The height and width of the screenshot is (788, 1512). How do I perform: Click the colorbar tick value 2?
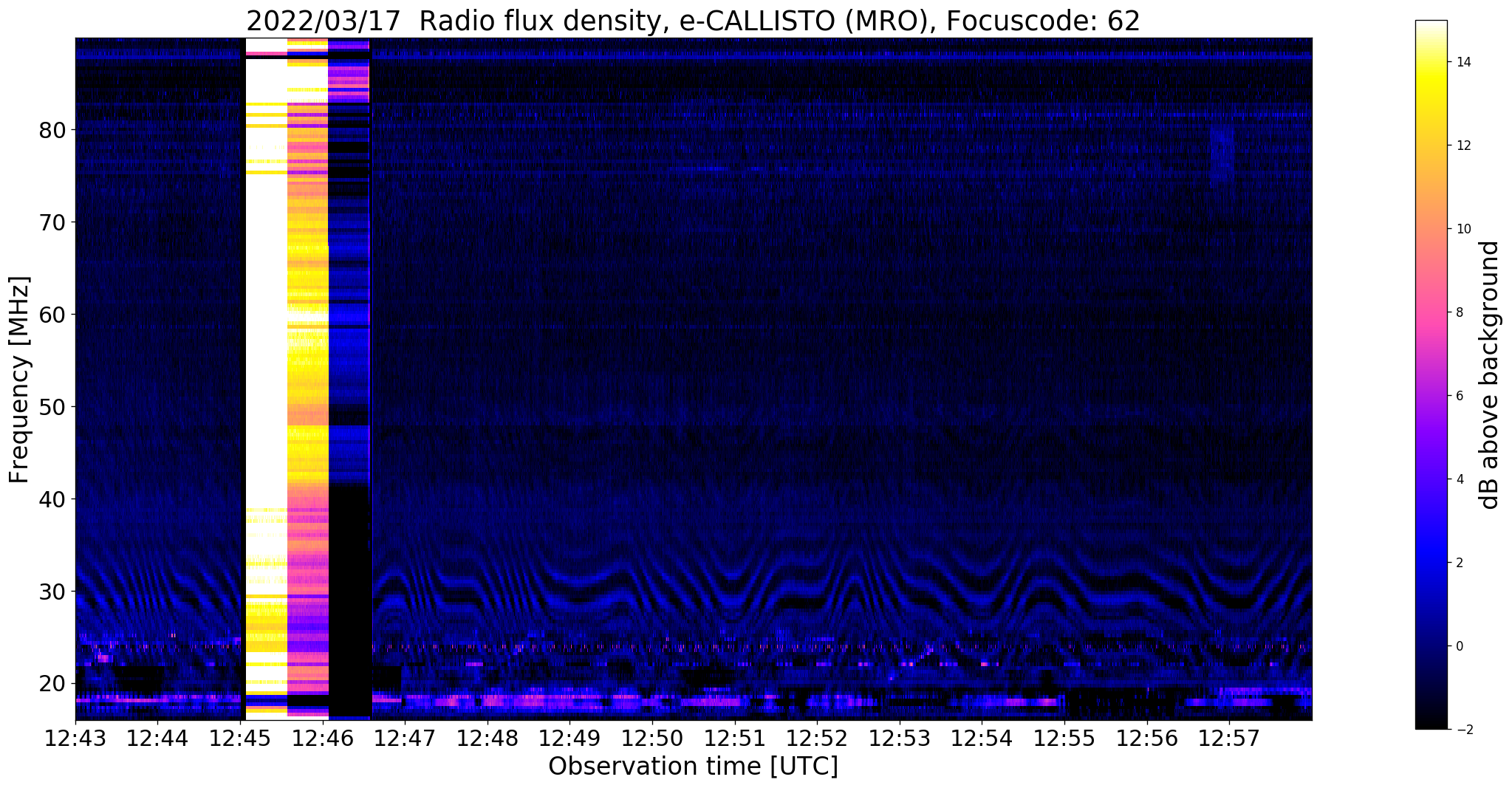tap(1459, 563)
